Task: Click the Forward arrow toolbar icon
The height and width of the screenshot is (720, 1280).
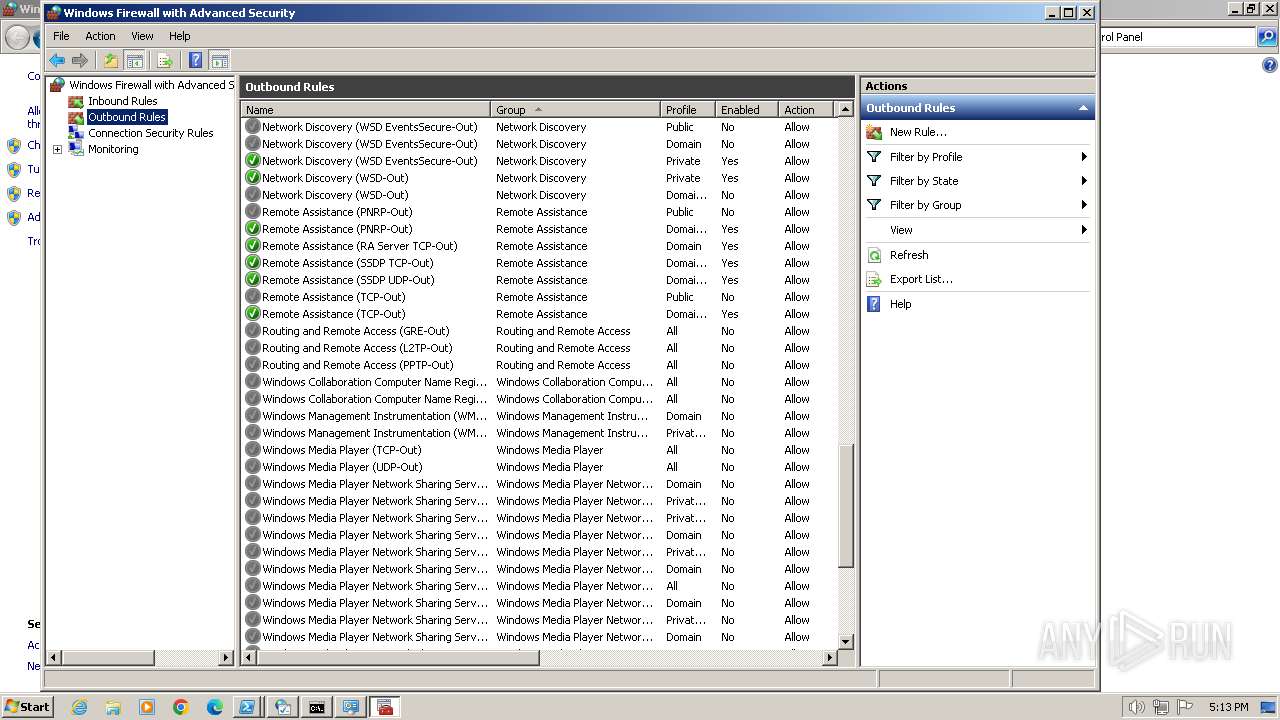Action: point(80,61)
